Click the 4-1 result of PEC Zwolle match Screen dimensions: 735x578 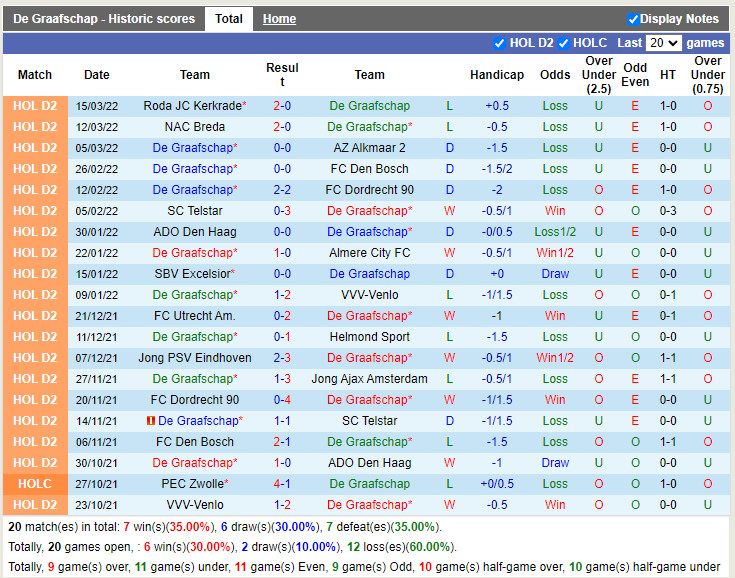(282, 484)
